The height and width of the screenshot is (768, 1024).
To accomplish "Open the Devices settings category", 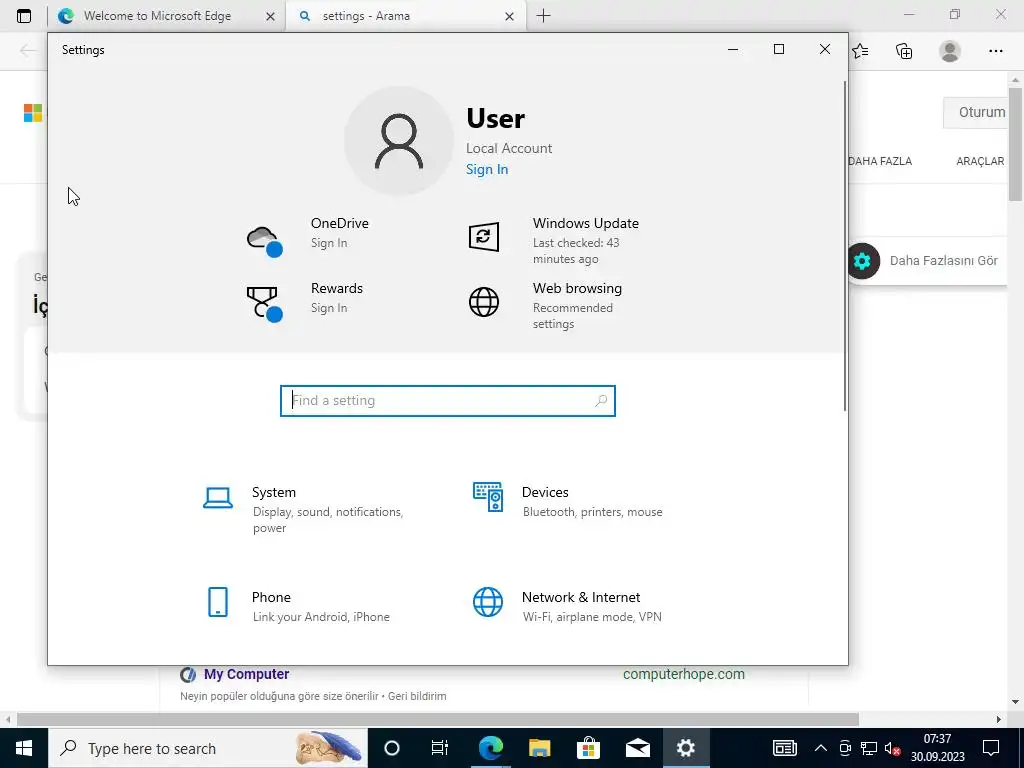I will click(x=567, y=501).
